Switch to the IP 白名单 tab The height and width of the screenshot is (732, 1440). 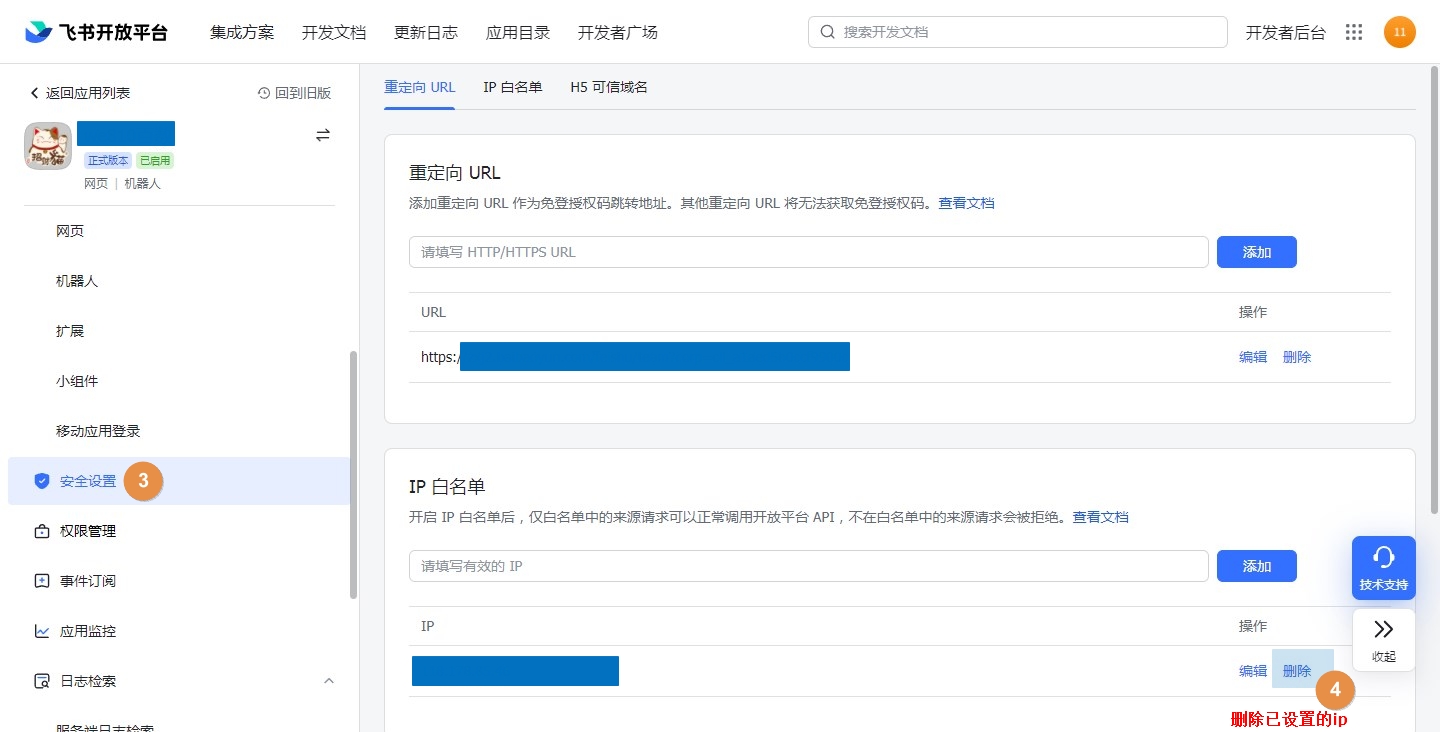(x=512, y=87)
